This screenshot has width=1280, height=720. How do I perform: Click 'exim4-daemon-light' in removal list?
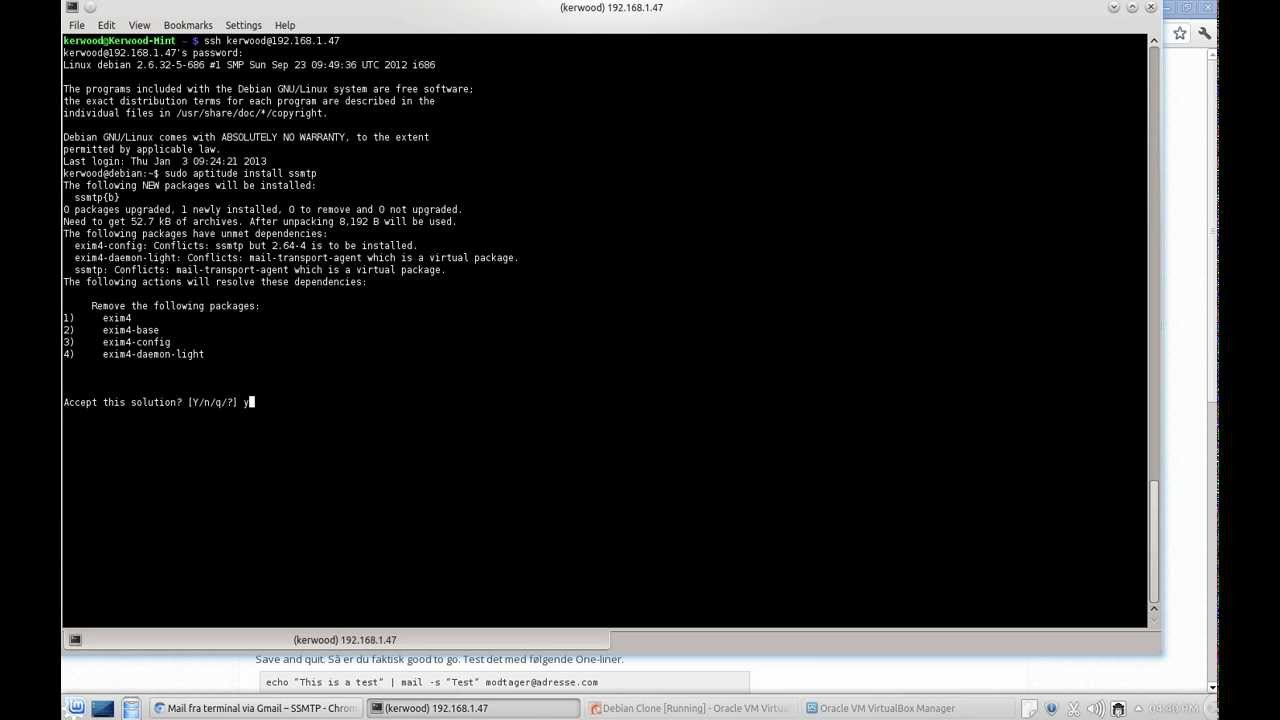153,354
